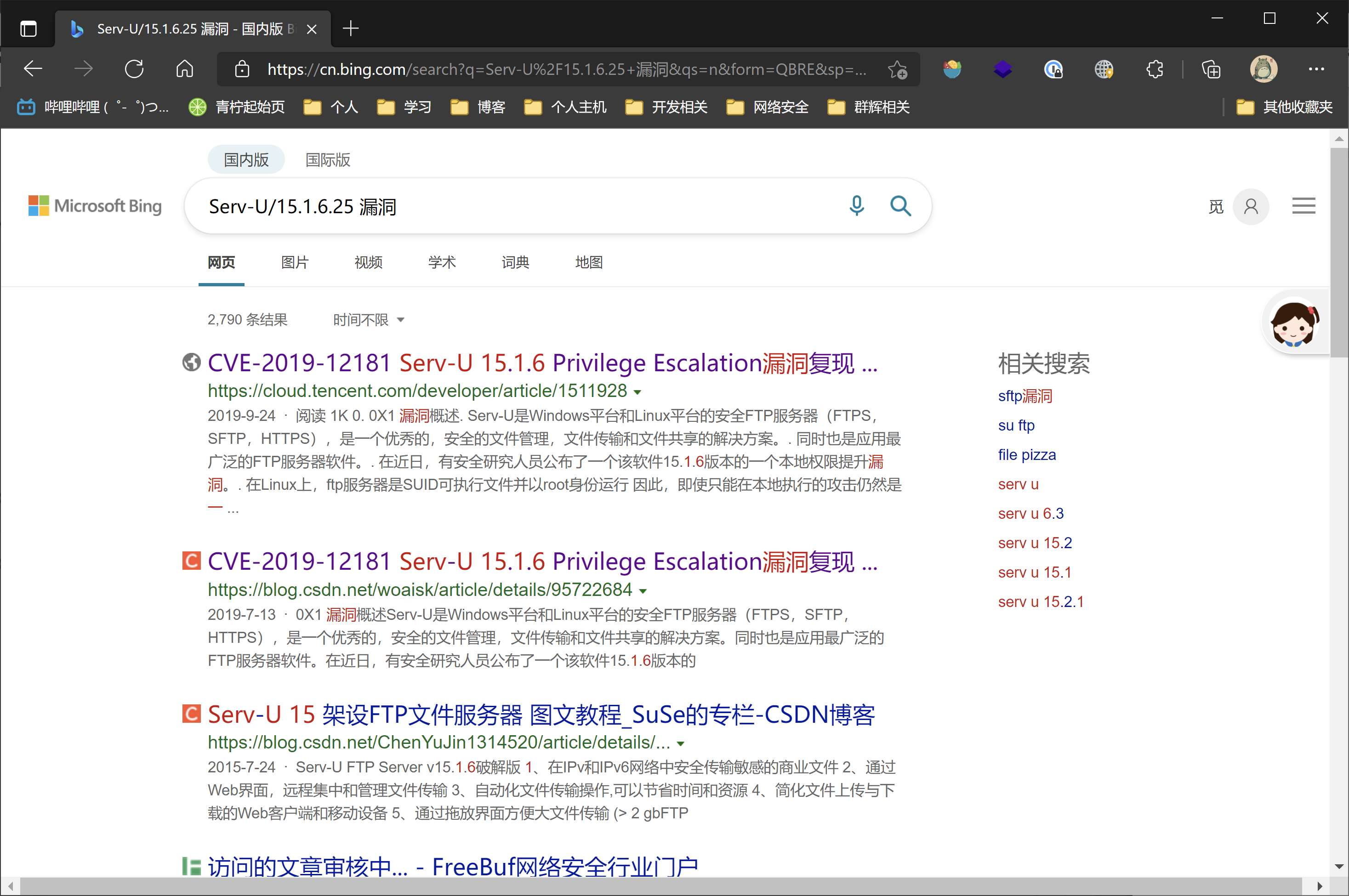The width and height of the screenshot is (1349, 896).
Task: Click related search serv u 15.2.1
Action: point(1041,602)
